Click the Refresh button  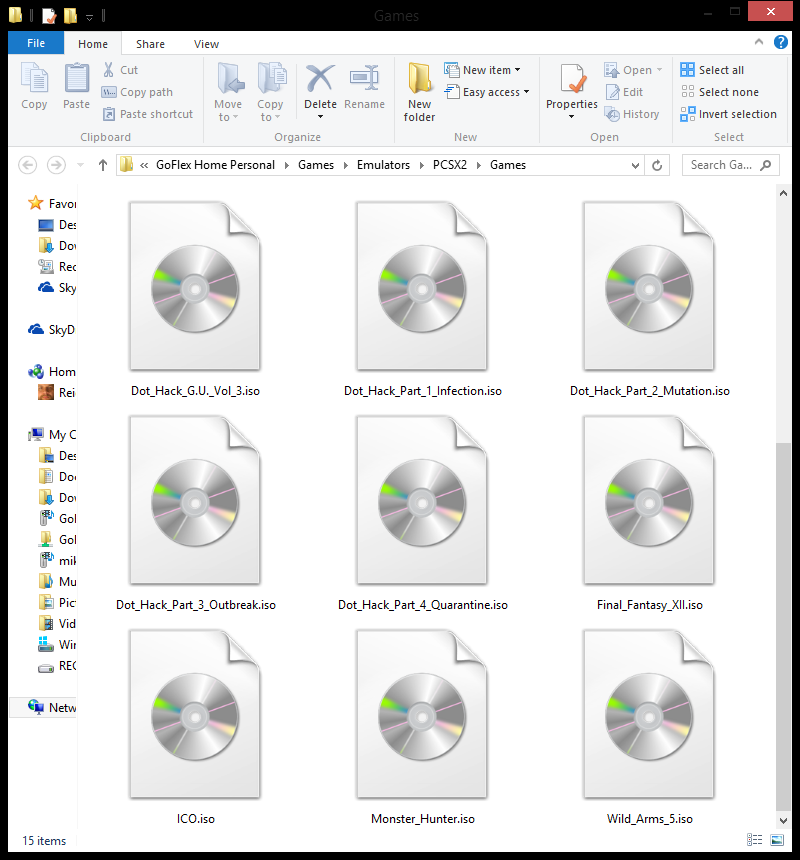pyautogui.click(x=657, y=165)
